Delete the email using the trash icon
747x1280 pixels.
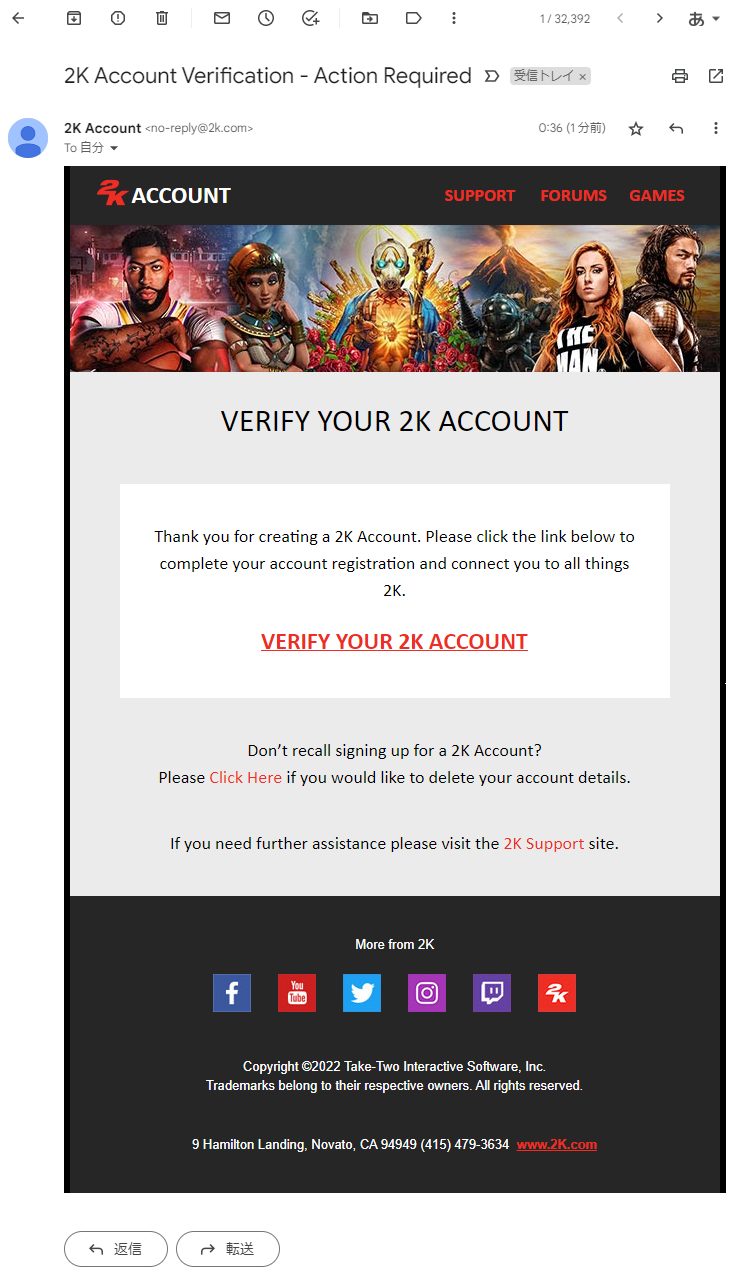click(x=162, y=18)
